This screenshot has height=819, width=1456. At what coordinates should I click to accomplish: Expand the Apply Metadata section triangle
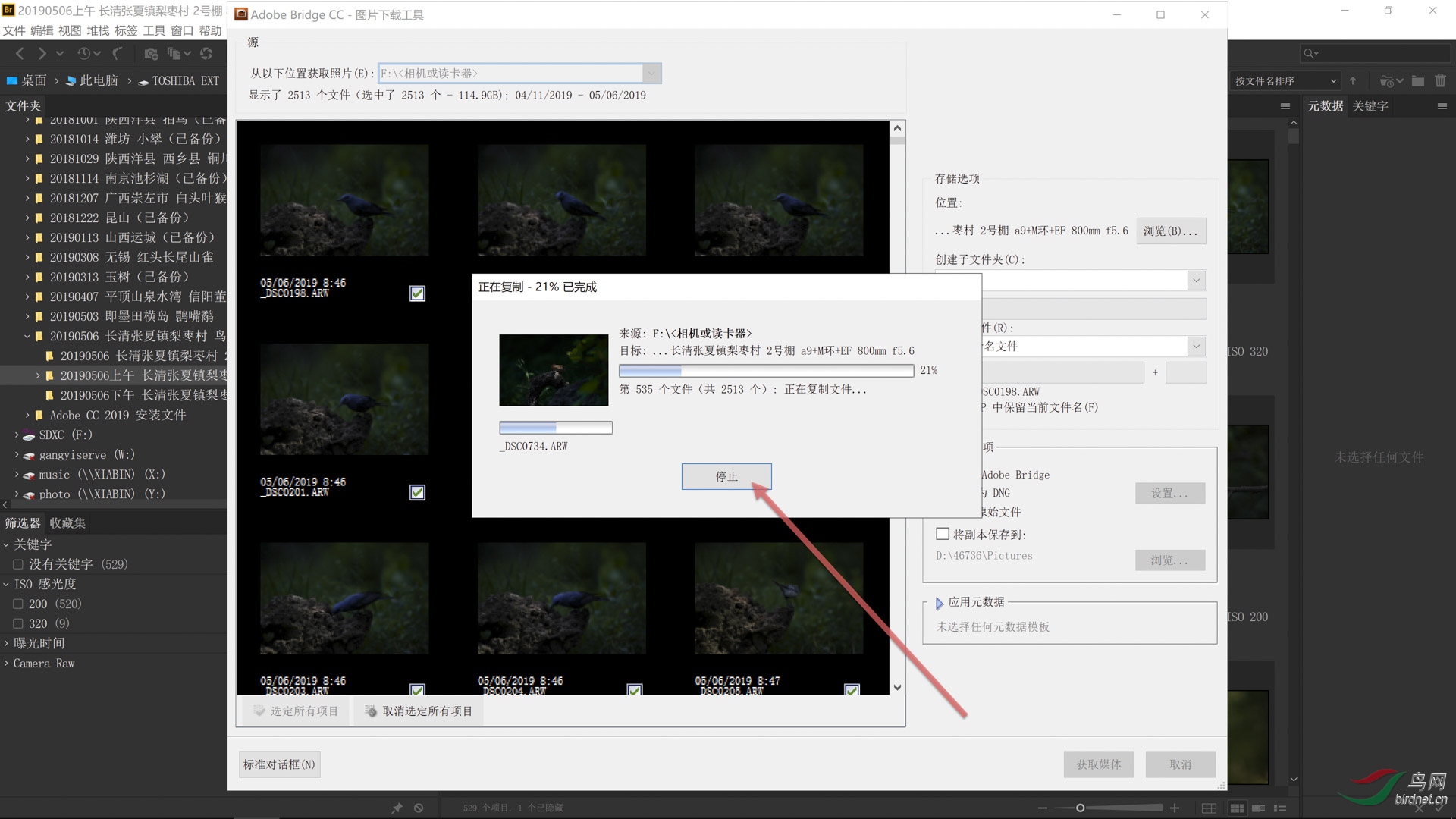940,603
